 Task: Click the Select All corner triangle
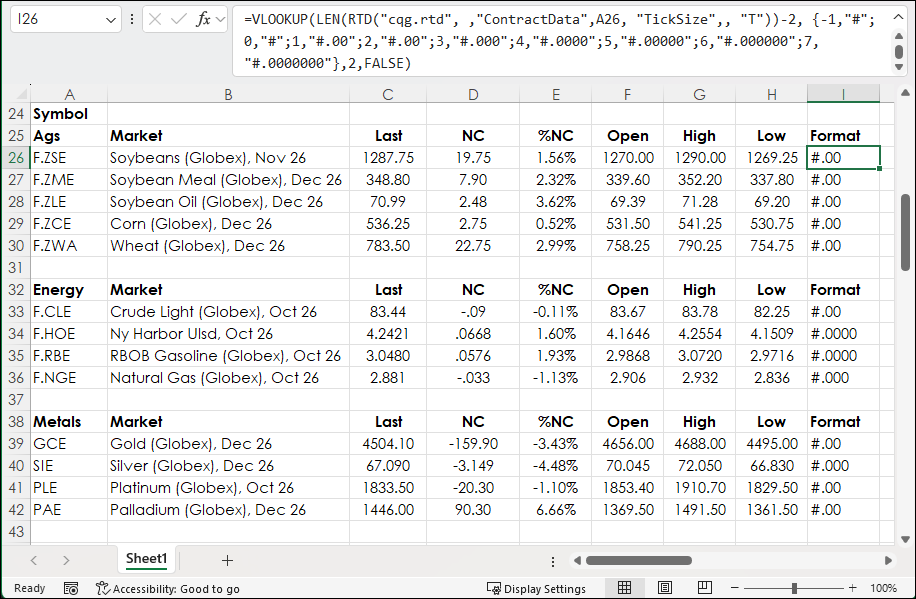tap(22, 94)
